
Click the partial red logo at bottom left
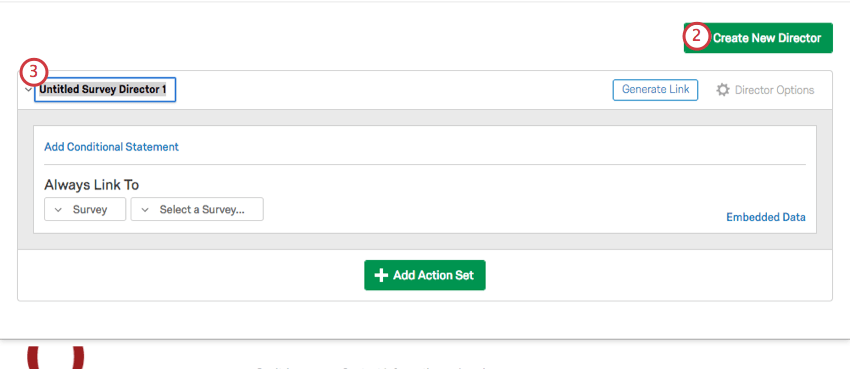(x=56, y=357)
